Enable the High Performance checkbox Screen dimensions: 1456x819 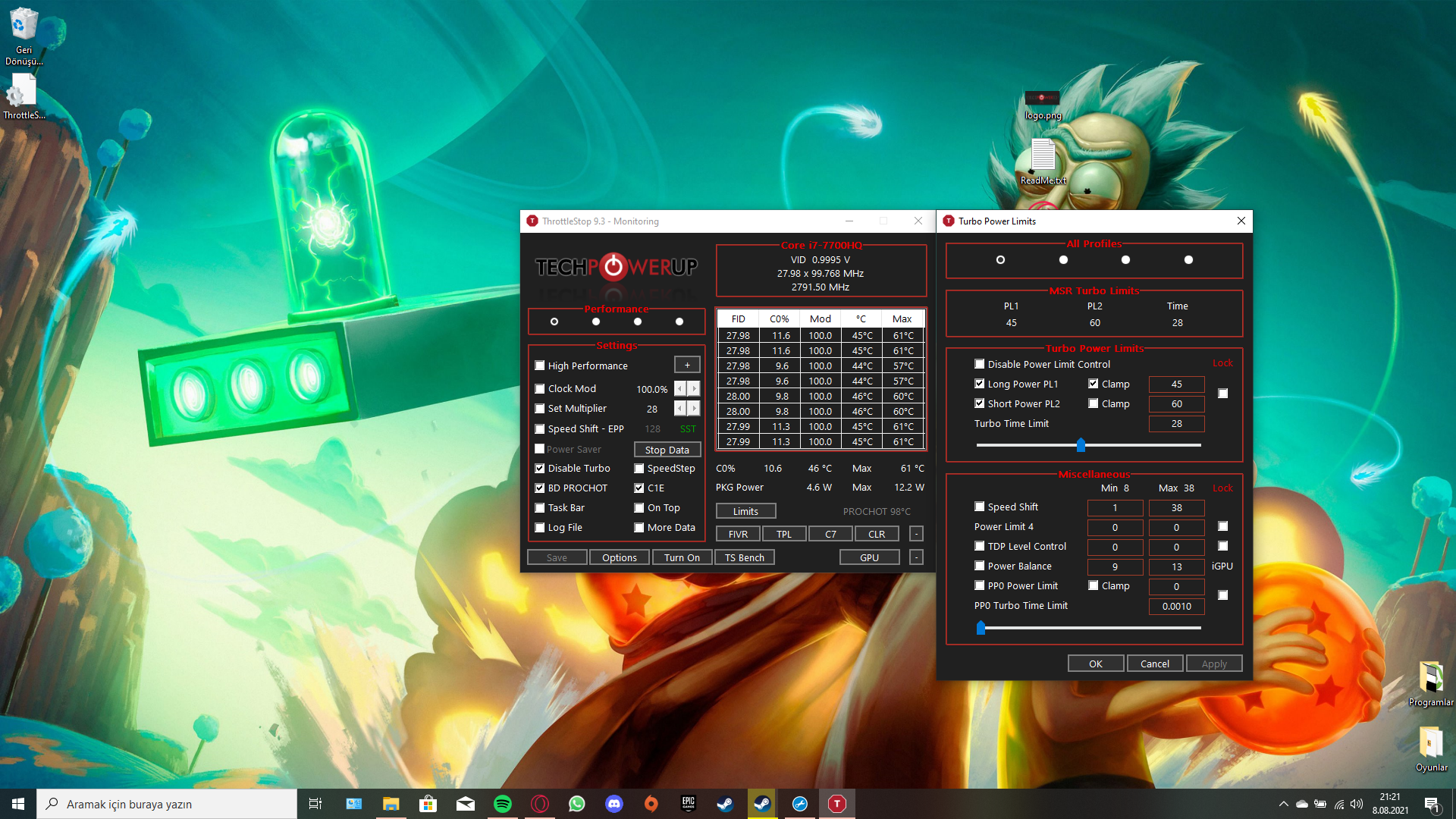click(540, 366)
